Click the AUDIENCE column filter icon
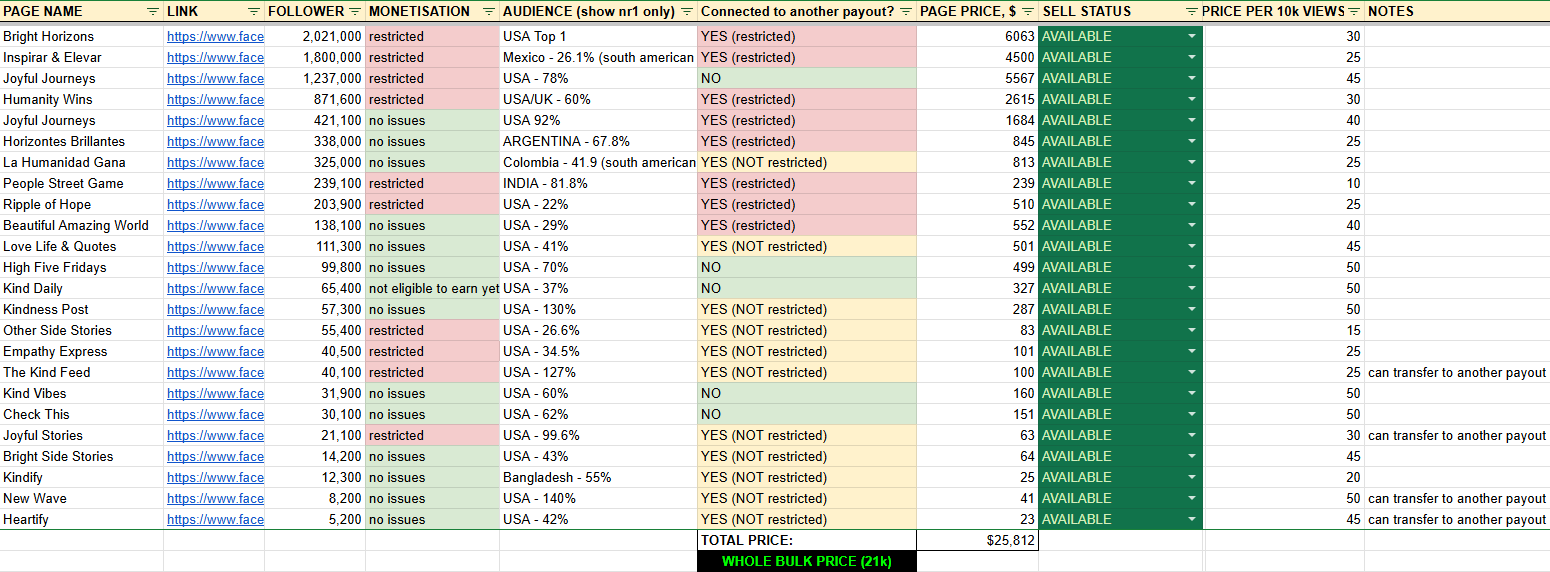This screenshot has width=1550, height=572. [686, 11]
